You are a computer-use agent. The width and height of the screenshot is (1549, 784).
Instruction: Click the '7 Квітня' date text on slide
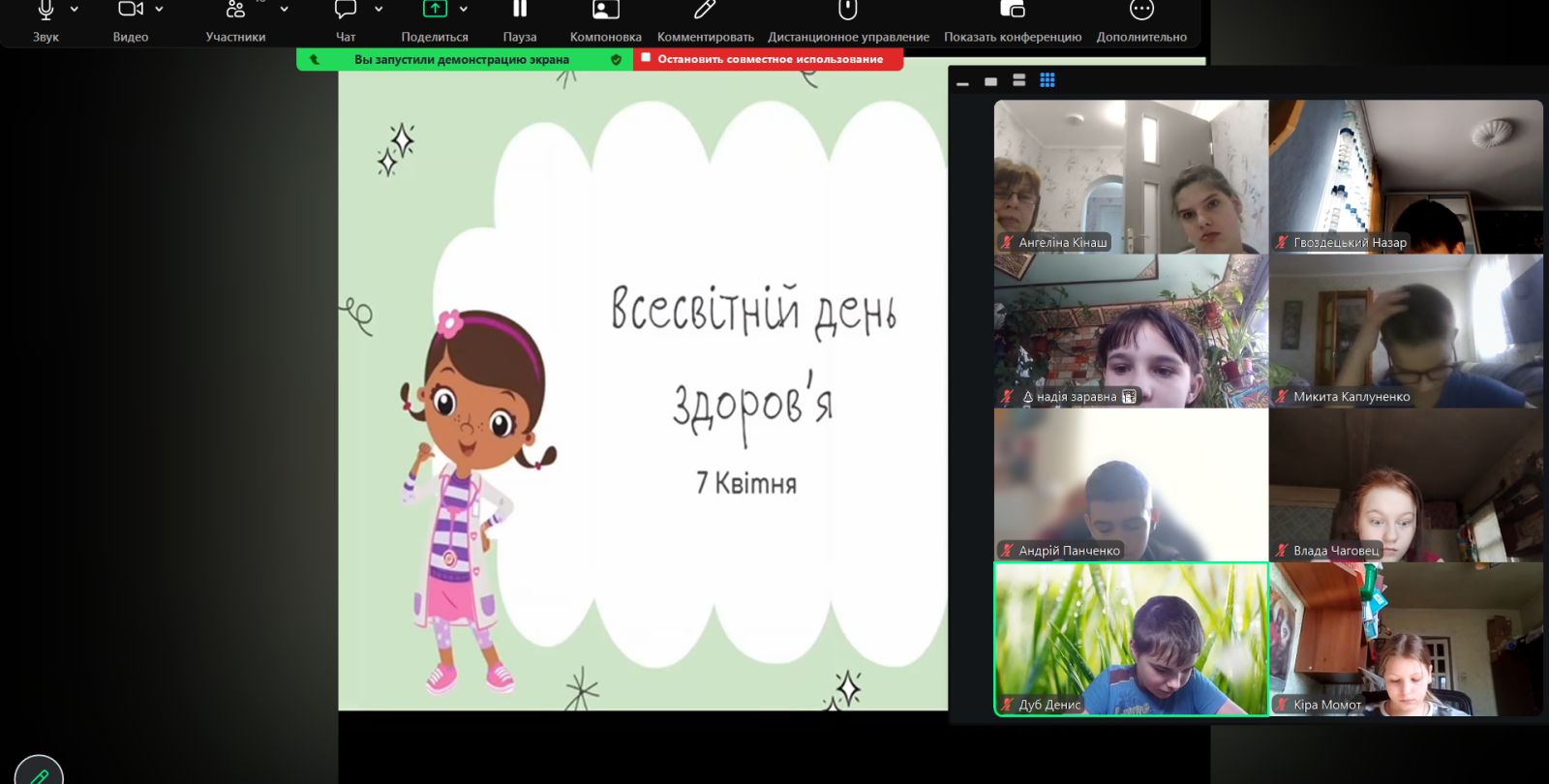pyautogui.click(x=746, y=482)
